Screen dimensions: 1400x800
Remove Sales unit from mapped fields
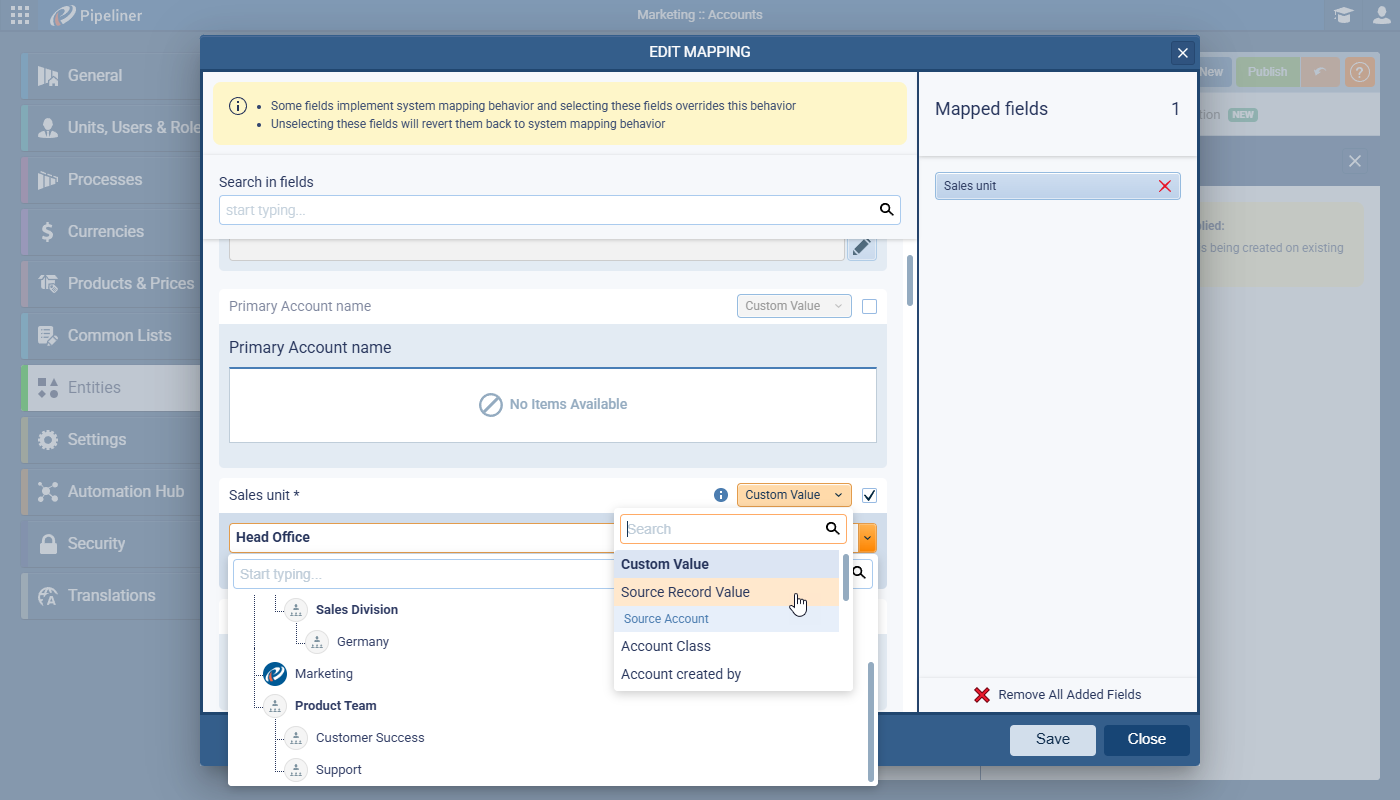point(1164,186)
